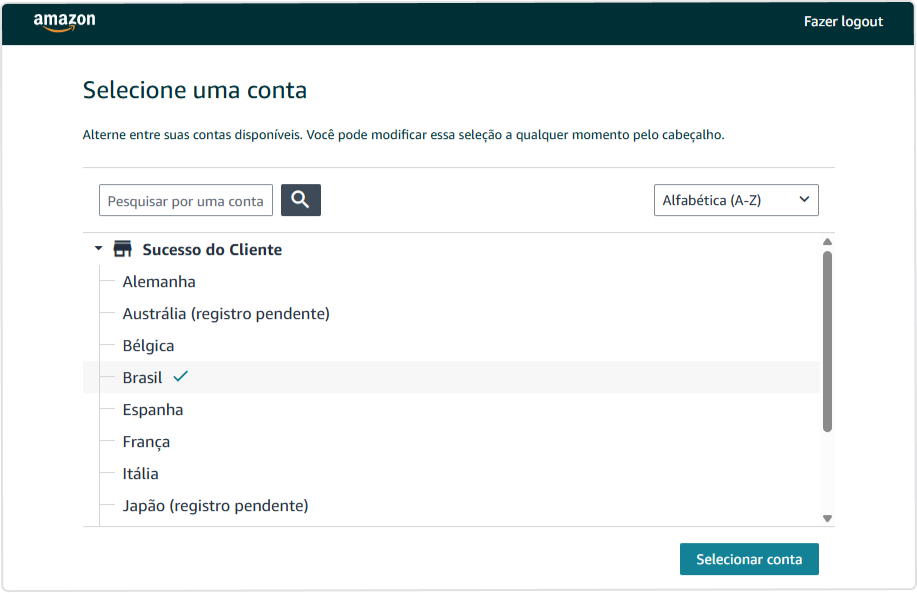Viewport: 917px width, 593px height.
Task: Click the checkmark next to Brasil
Action: coord(181,377)
